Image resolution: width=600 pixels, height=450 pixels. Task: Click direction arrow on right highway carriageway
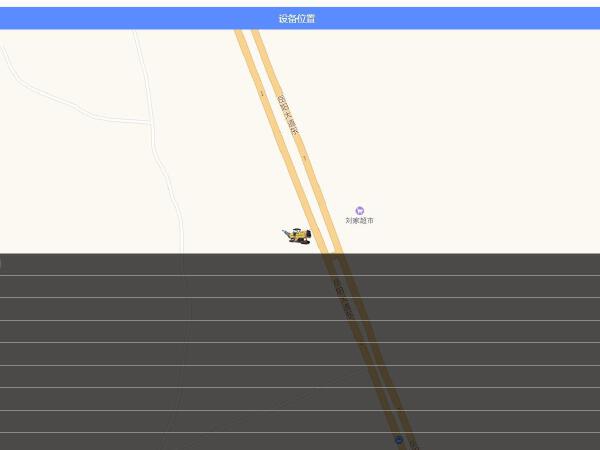pyautogui.click(x=305, y=157)
